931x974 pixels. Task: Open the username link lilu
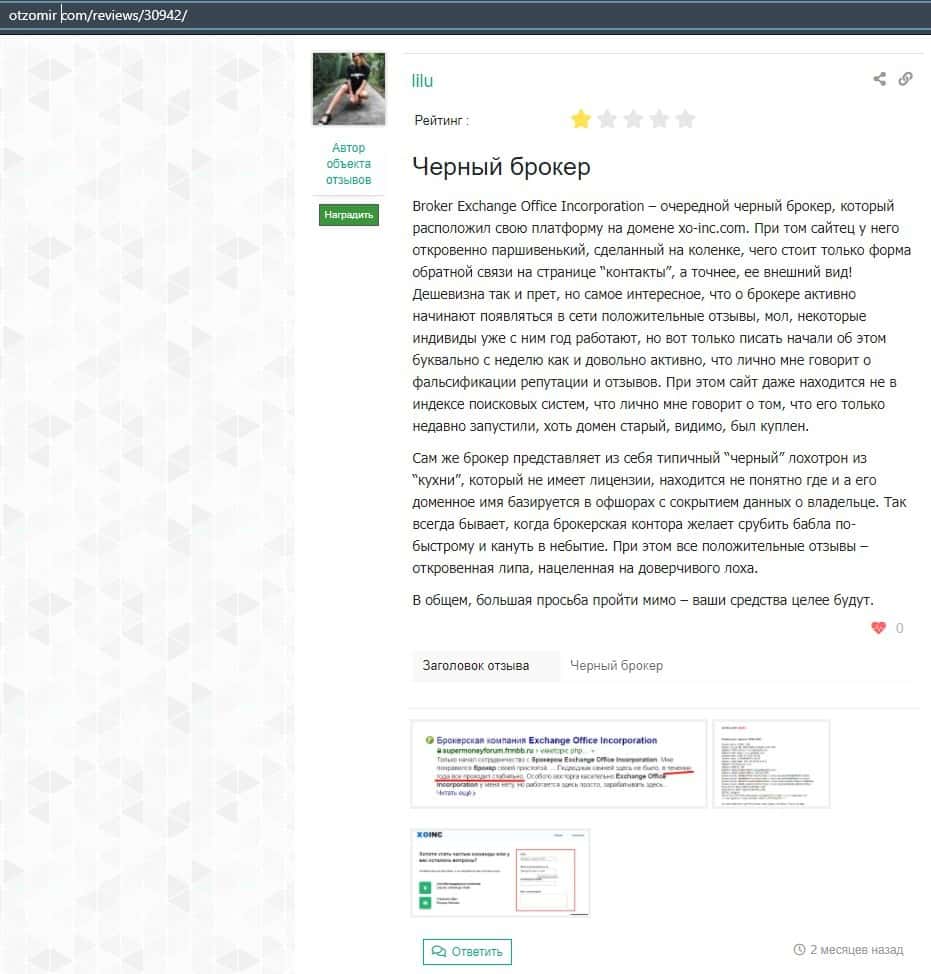pyautogui.click(x=422, y=81)
